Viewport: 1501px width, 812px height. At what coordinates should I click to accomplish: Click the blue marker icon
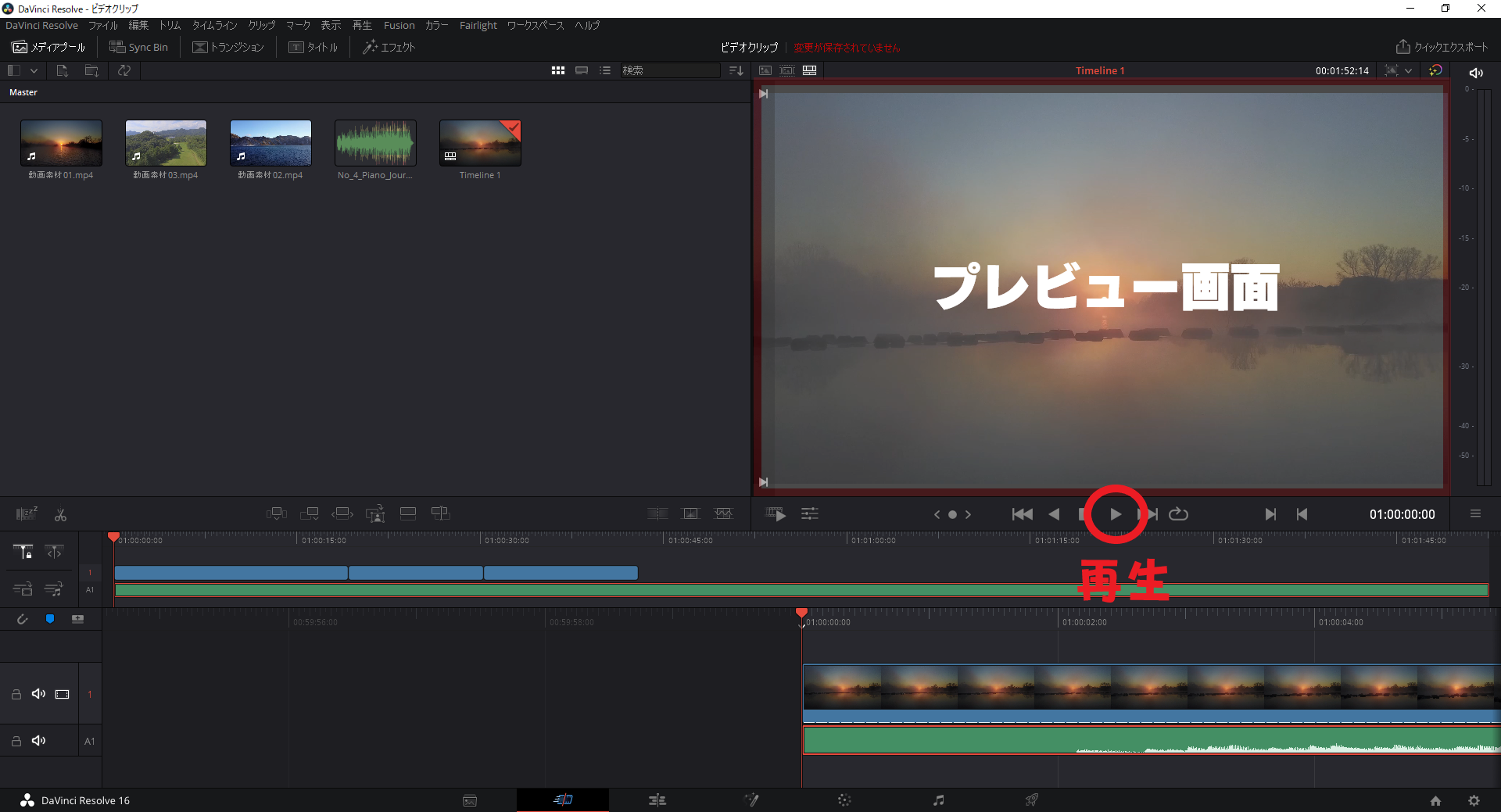pyautogui.click(x=50, y=619)
